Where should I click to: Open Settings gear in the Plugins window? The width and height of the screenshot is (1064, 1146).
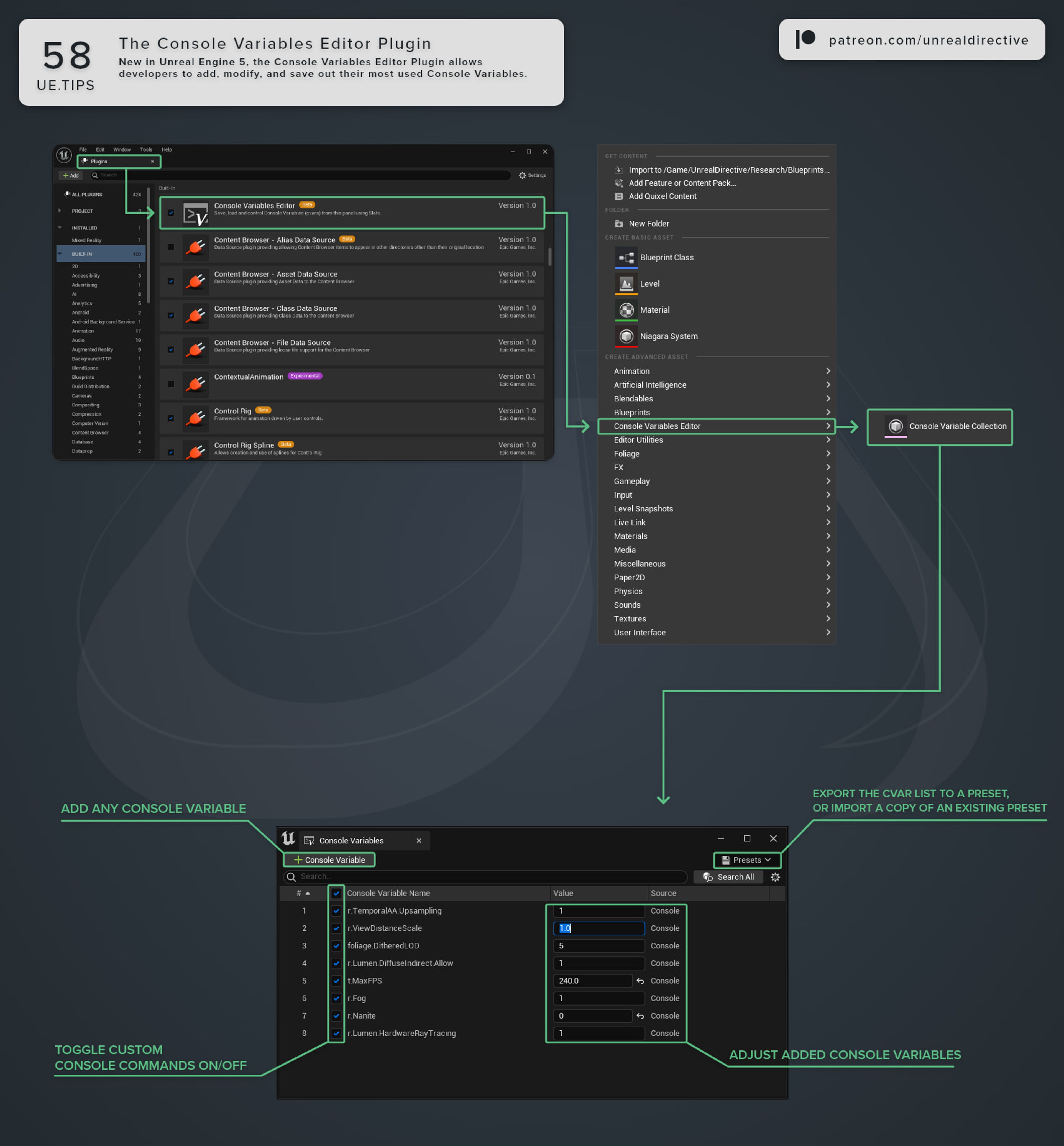pyautogui.click(x=522, y=175)
